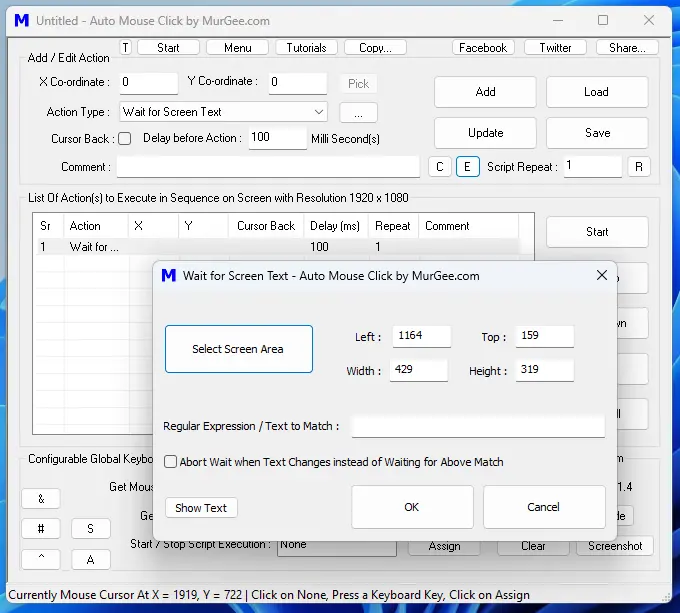Click the Screenshot button
The height and width of the screenshot is (613, 680).
pyautogui.click(x=615, y=546)
